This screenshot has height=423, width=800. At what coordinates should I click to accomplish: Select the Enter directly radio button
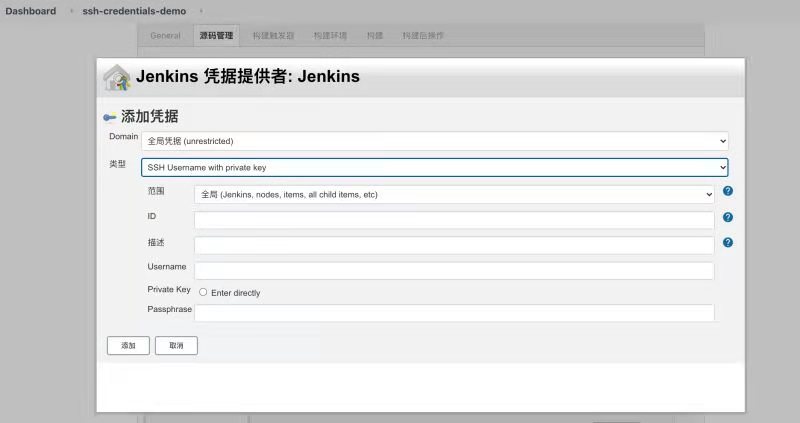click(203, 292)
